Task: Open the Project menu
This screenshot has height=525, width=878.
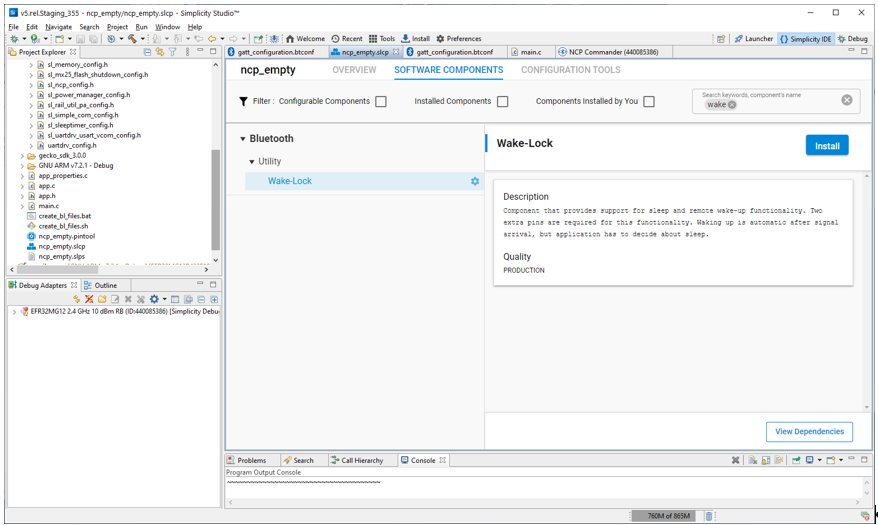Action: coord(117,27)
